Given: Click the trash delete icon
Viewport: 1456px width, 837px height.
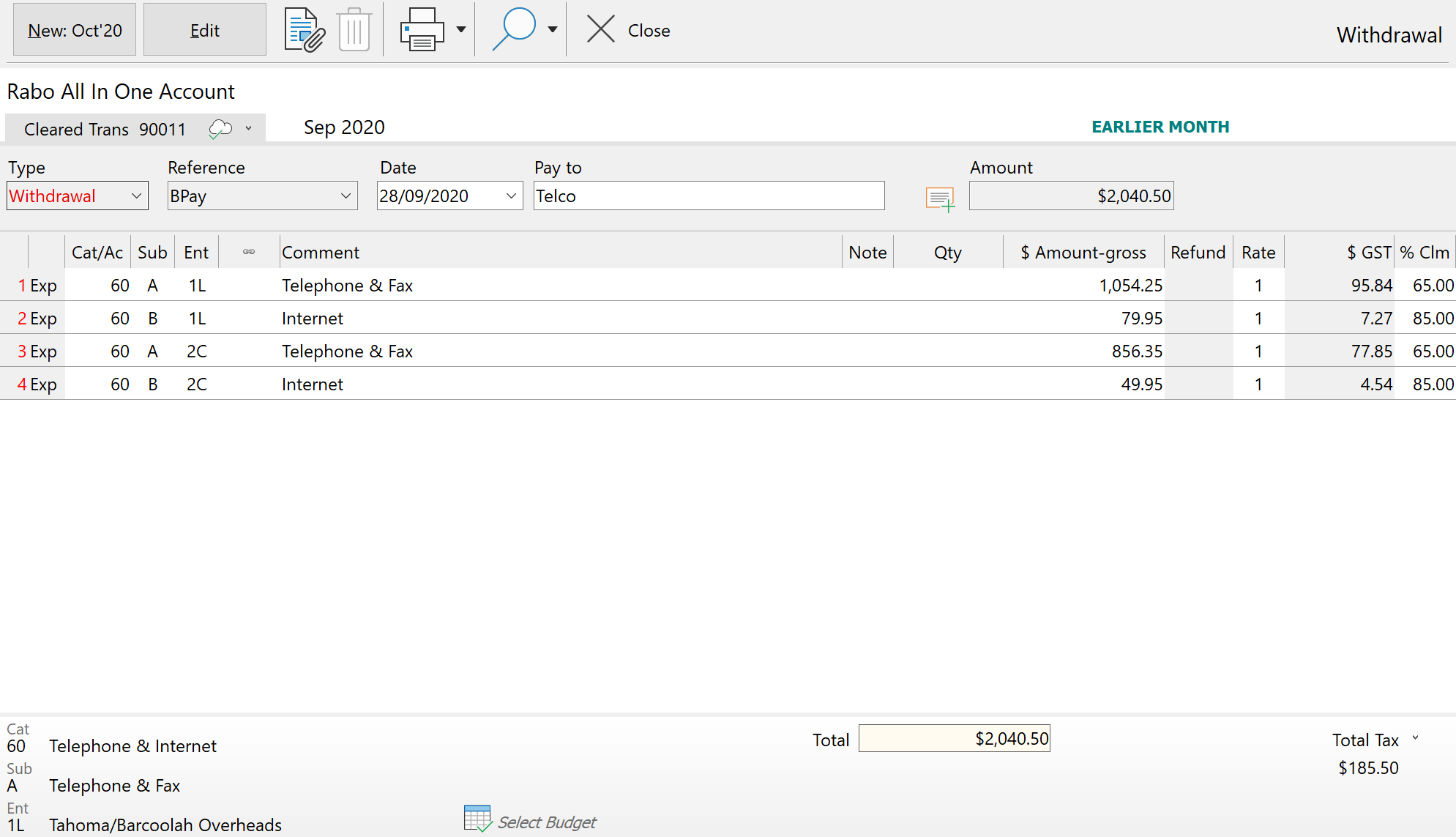Looking at the screenshot, I should tap(354, 30).
